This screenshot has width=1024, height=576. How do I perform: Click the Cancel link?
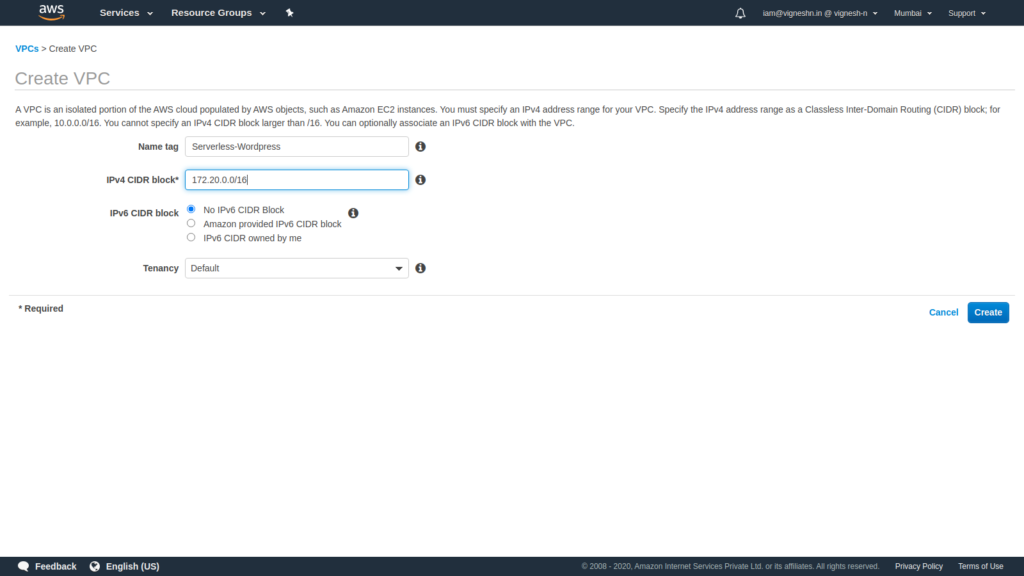click(944, 312)
